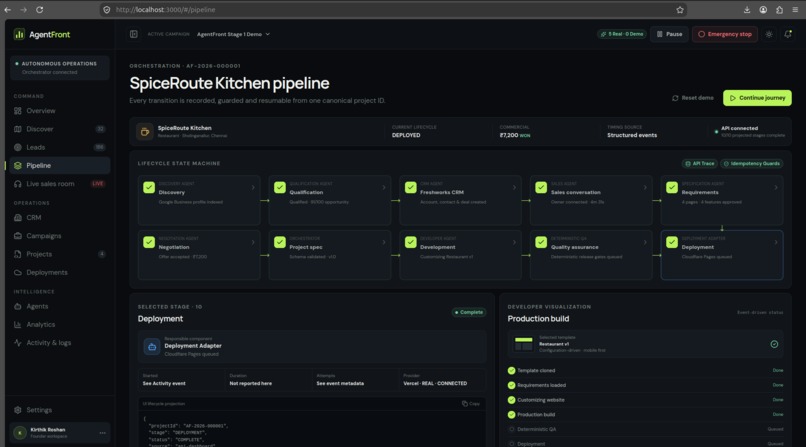Open Live sales room
The height and width of the screenshot is (447, 806).
pos(60,183)
